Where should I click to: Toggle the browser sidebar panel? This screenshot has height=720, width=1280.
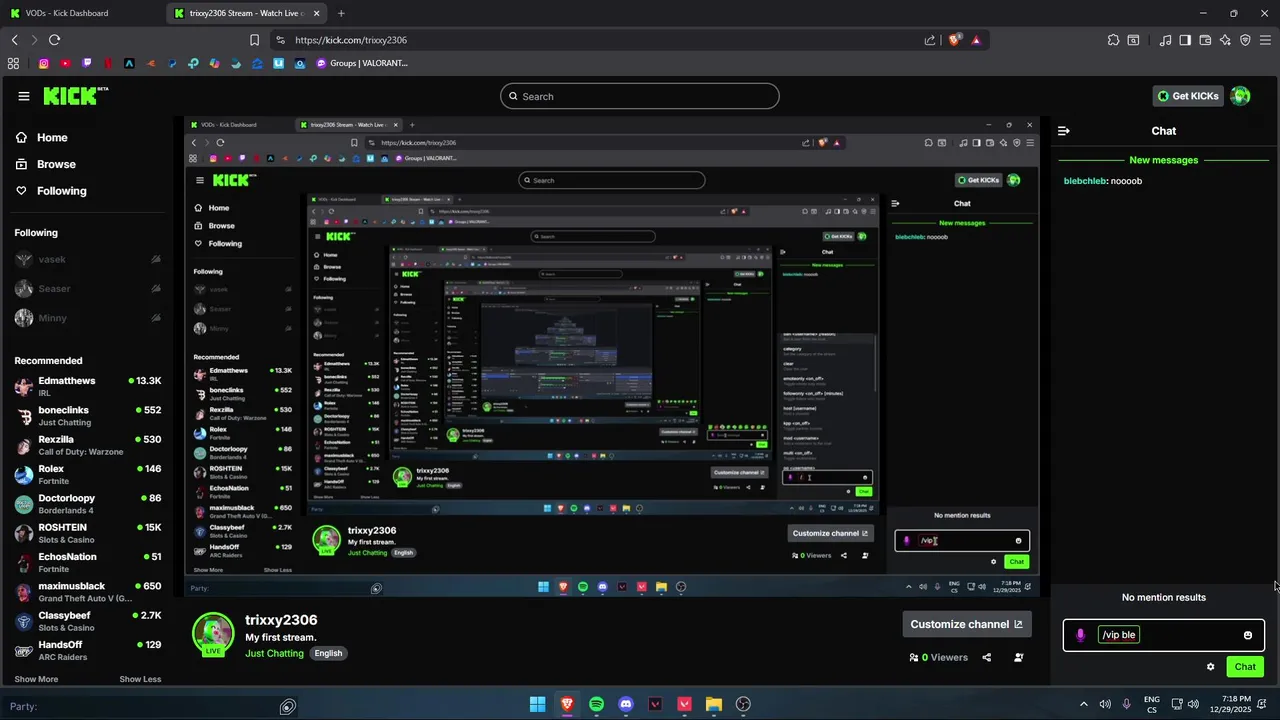coord(1185,40)
